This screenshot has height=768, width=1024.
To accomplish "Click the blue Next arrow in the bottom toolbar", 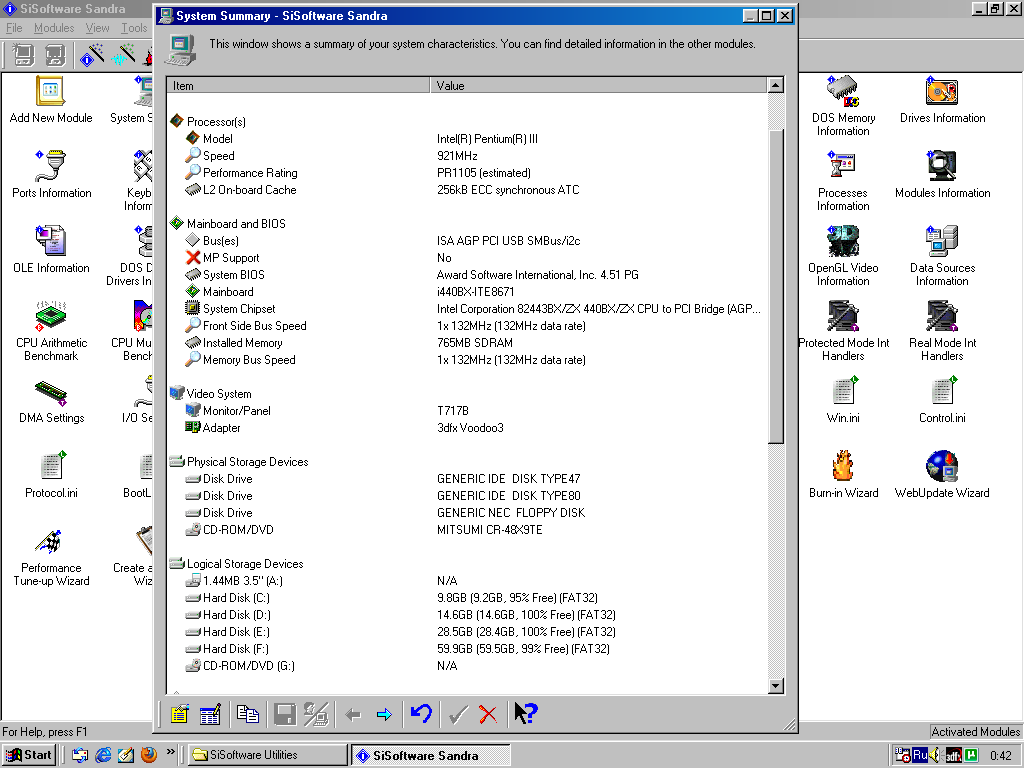I will click(x=383, y=714).
